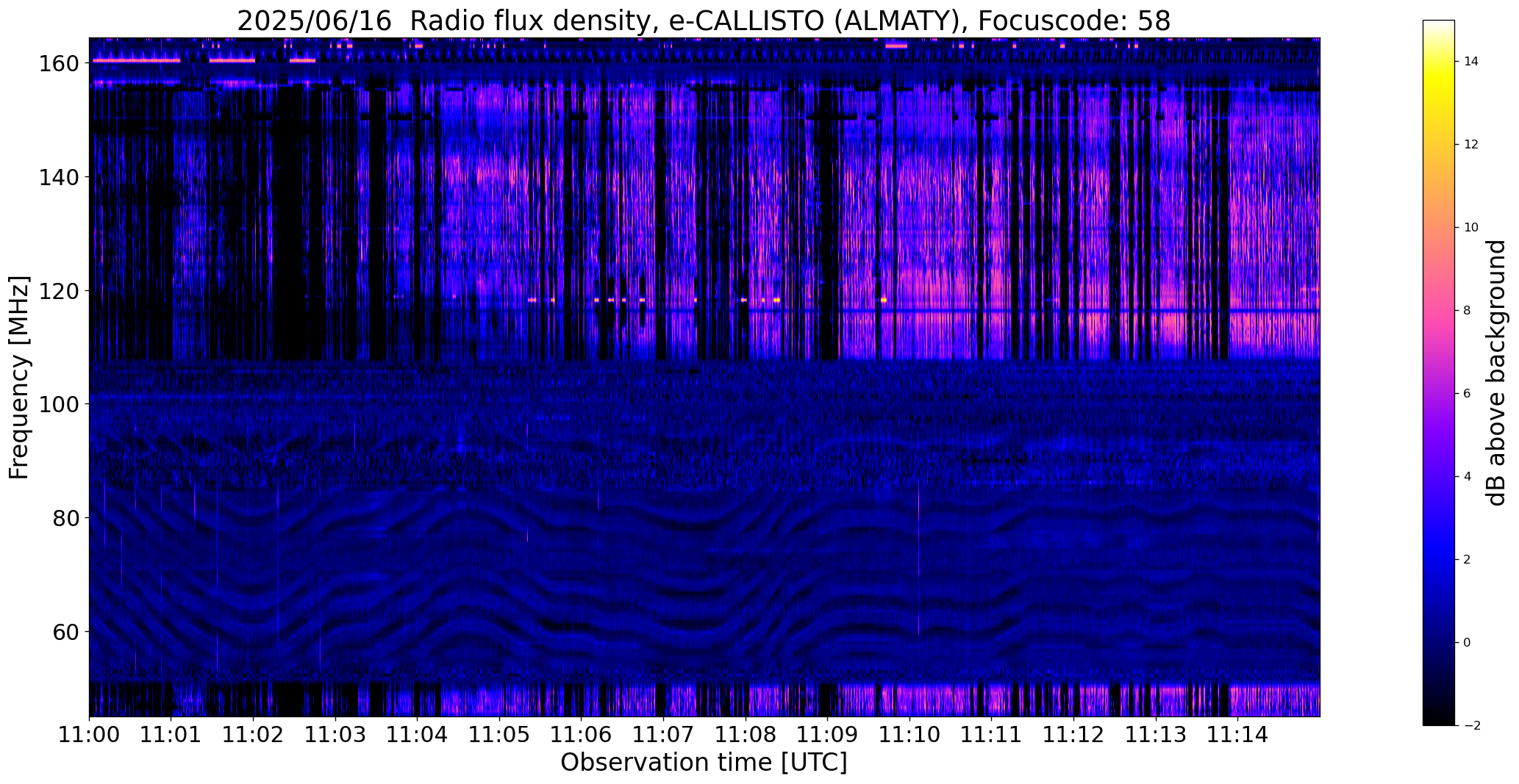Click the colorbar tick label 12
Image resolution: width=1519 pixels, height=784 pixels.
pos(1471,145)
